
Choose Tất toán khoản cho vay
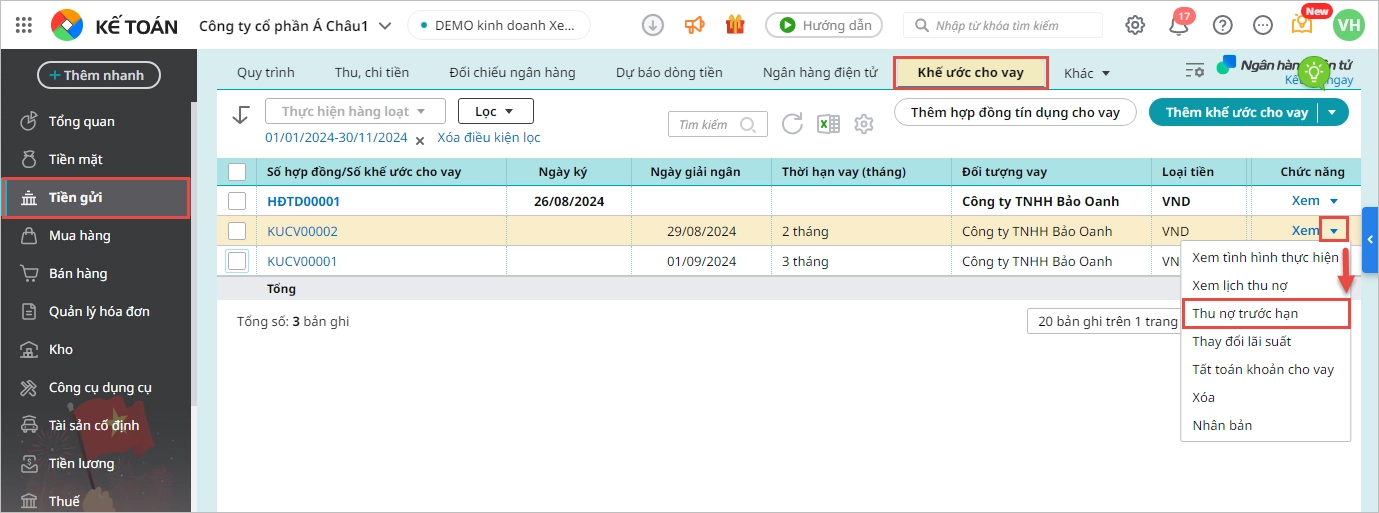(1266, 369)
